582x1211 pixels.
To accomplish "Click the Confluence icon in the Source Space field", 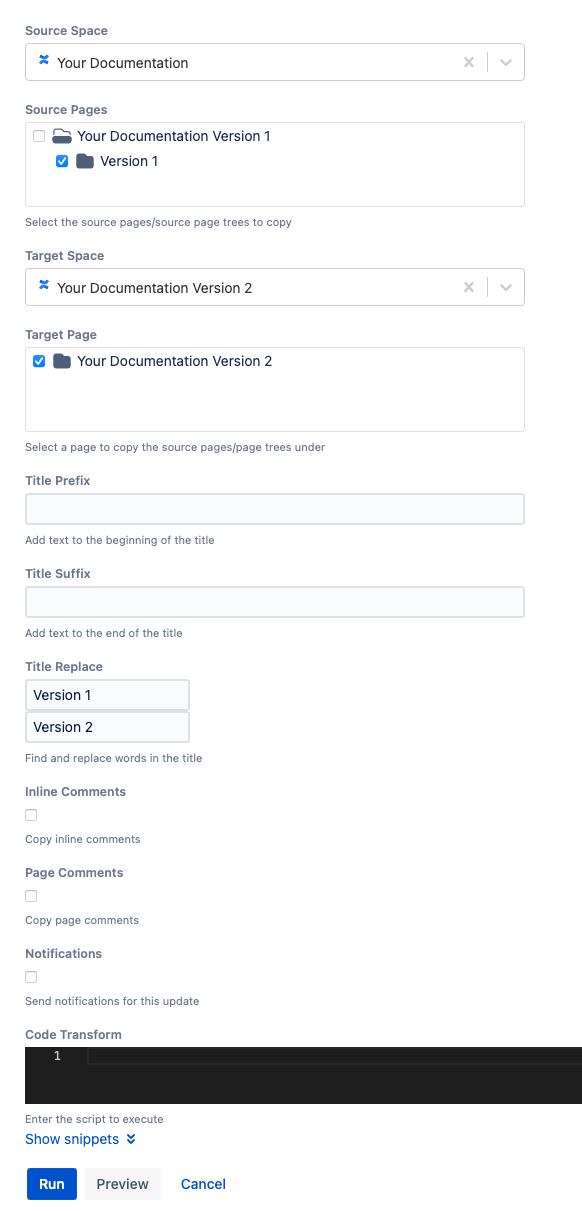I will pos(44,61).
